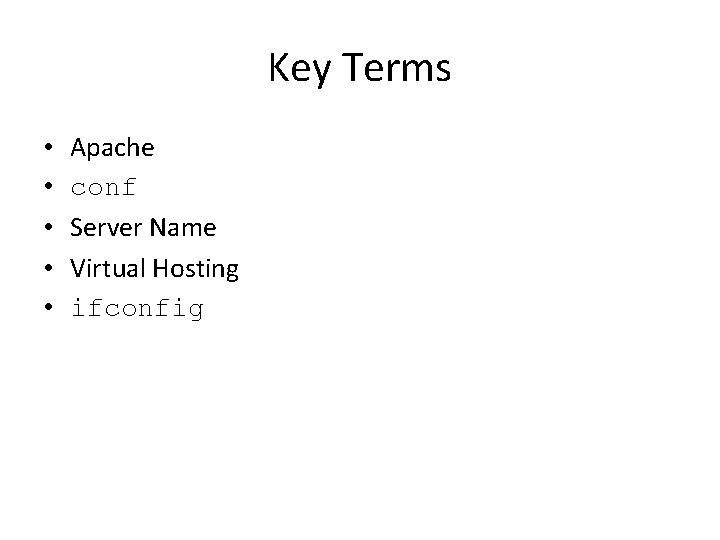Click the final letter g of ifconfig

(196, 311)
